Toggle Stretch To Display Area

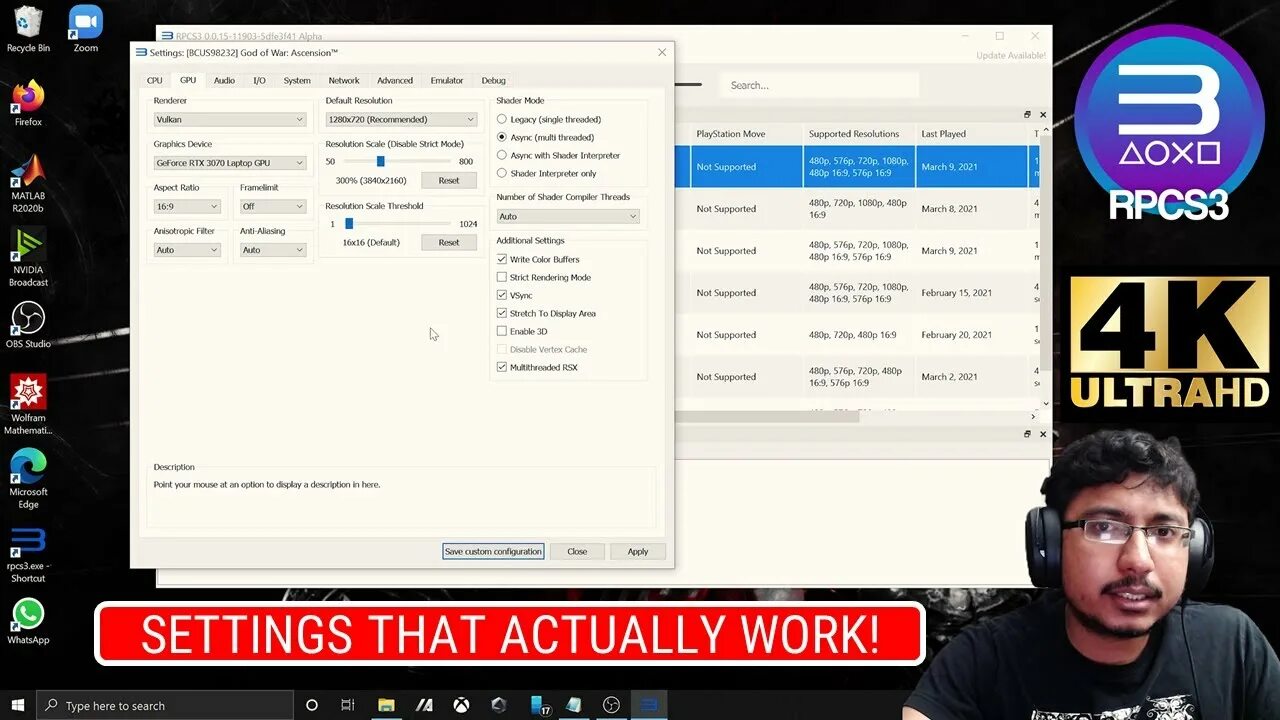(x=546, y=313)
